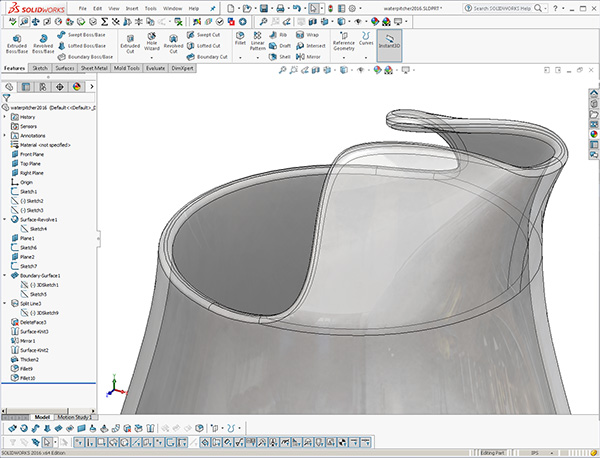
Task: Open the Hole Wizard tool
Action: point(152,41)
